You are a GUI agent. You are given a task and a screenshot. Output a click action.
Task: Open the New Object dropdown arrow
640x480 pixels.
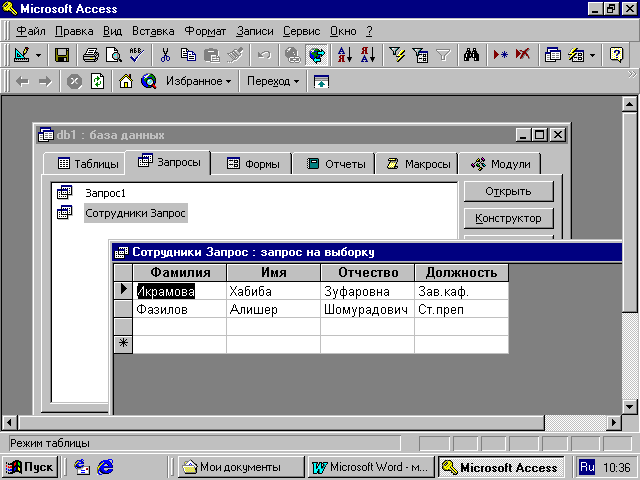[592, 55]
